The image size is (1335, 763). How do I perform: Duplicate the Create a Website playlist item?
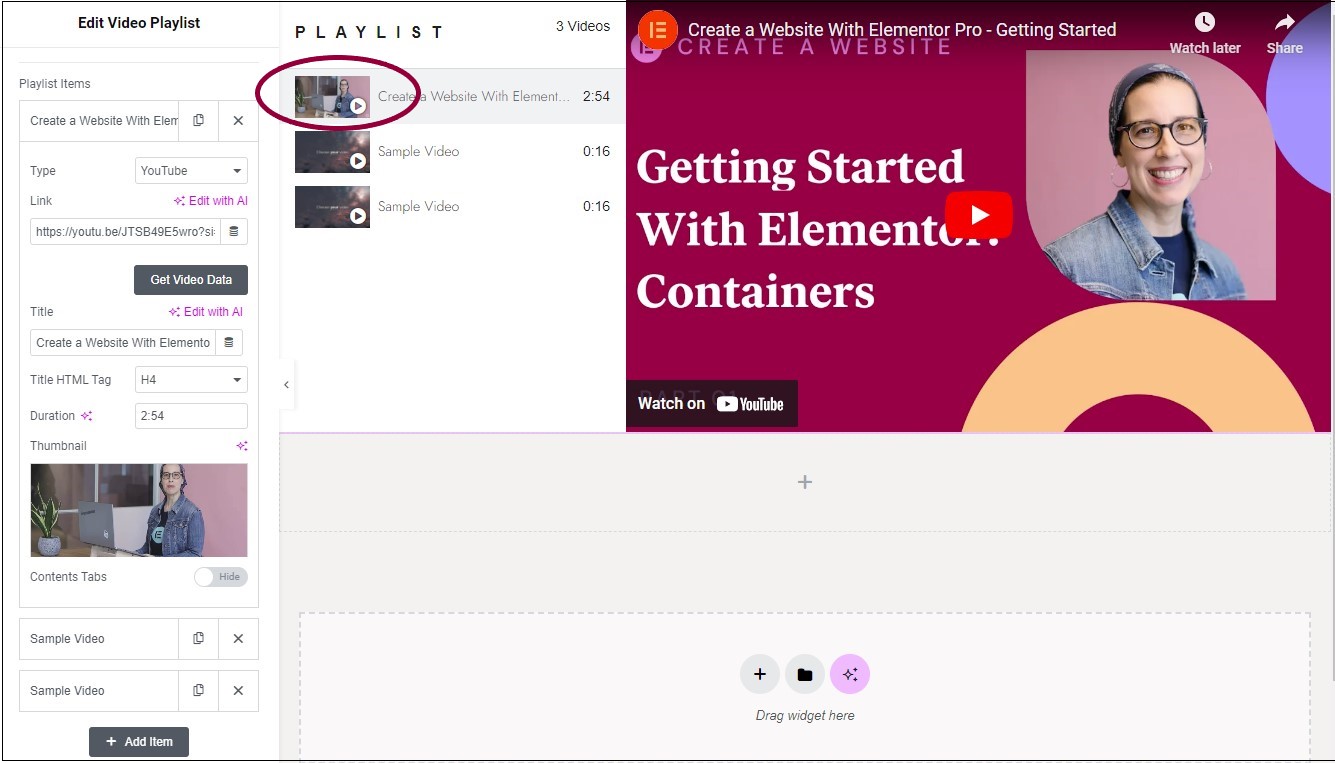(198, 120)
